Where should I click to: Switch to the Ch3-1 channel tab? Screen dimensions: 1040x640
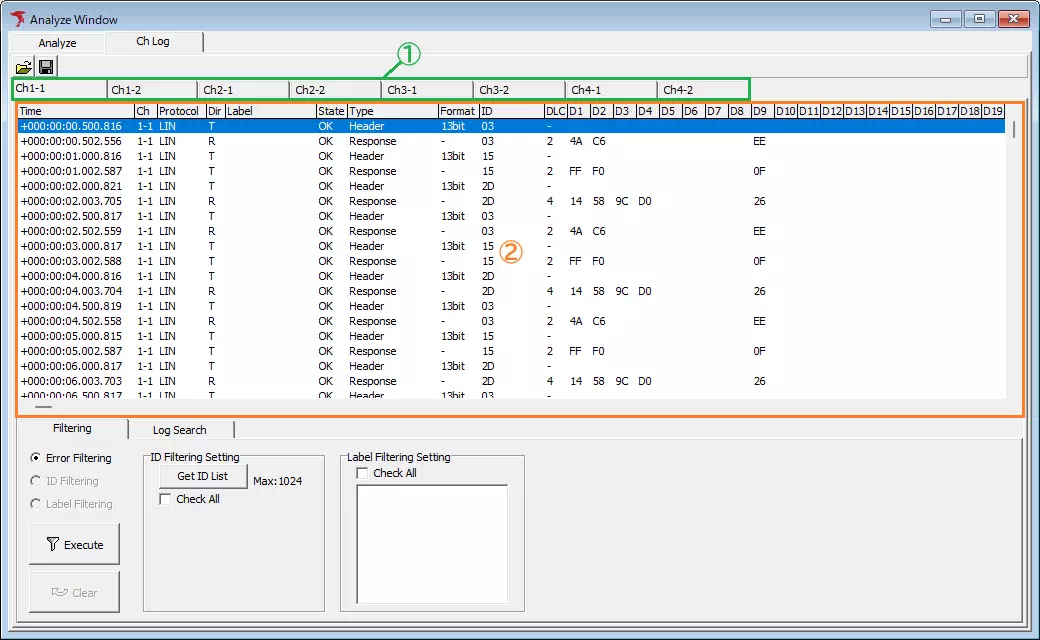tap(427, 89)
